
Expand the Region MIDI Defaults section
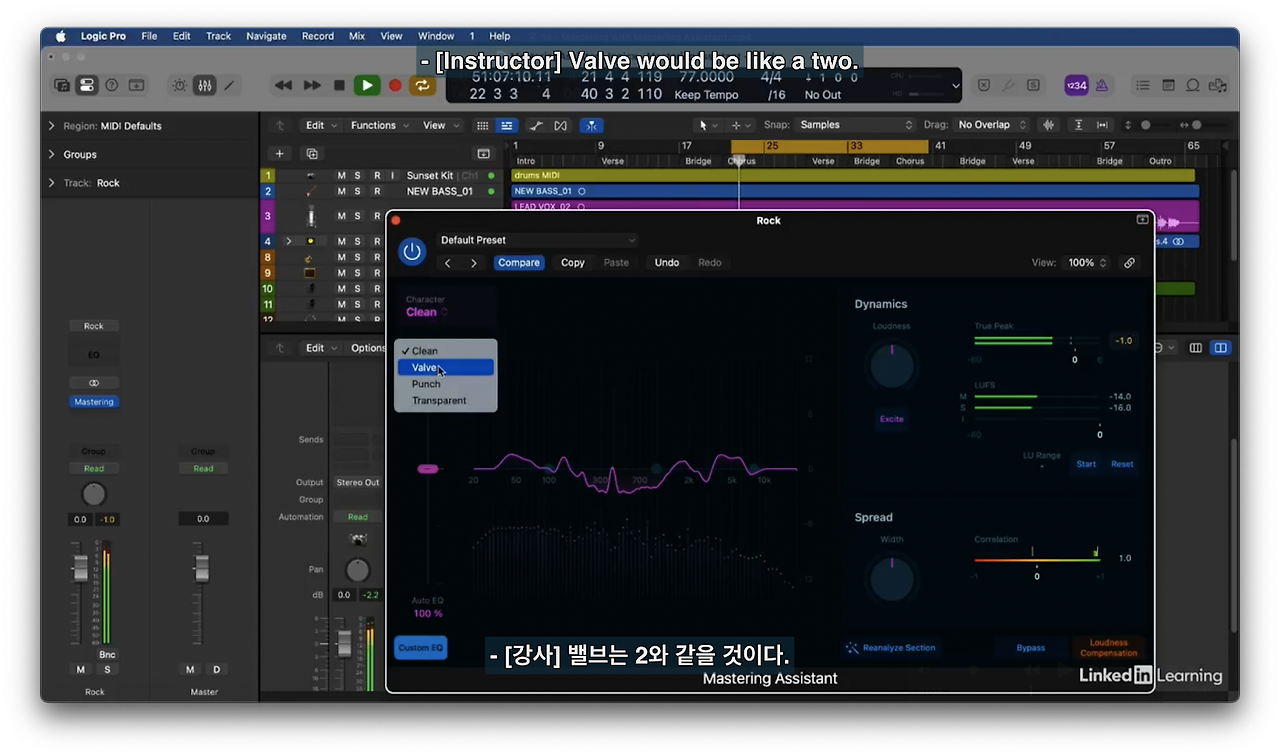(52, 126)
